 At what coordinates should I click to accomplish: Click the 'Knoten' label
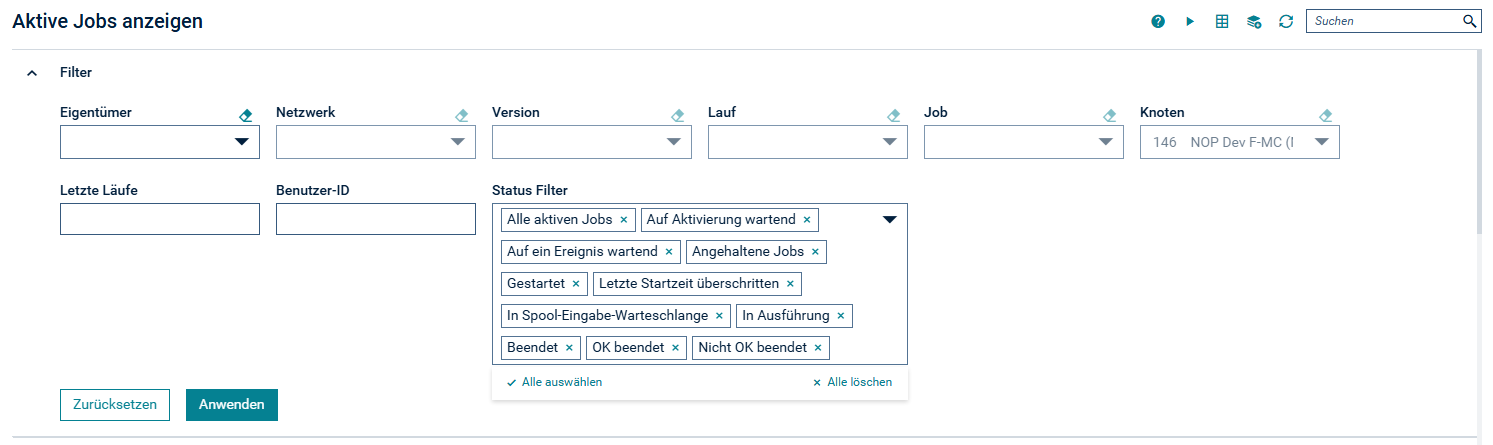click(1162, 113)
